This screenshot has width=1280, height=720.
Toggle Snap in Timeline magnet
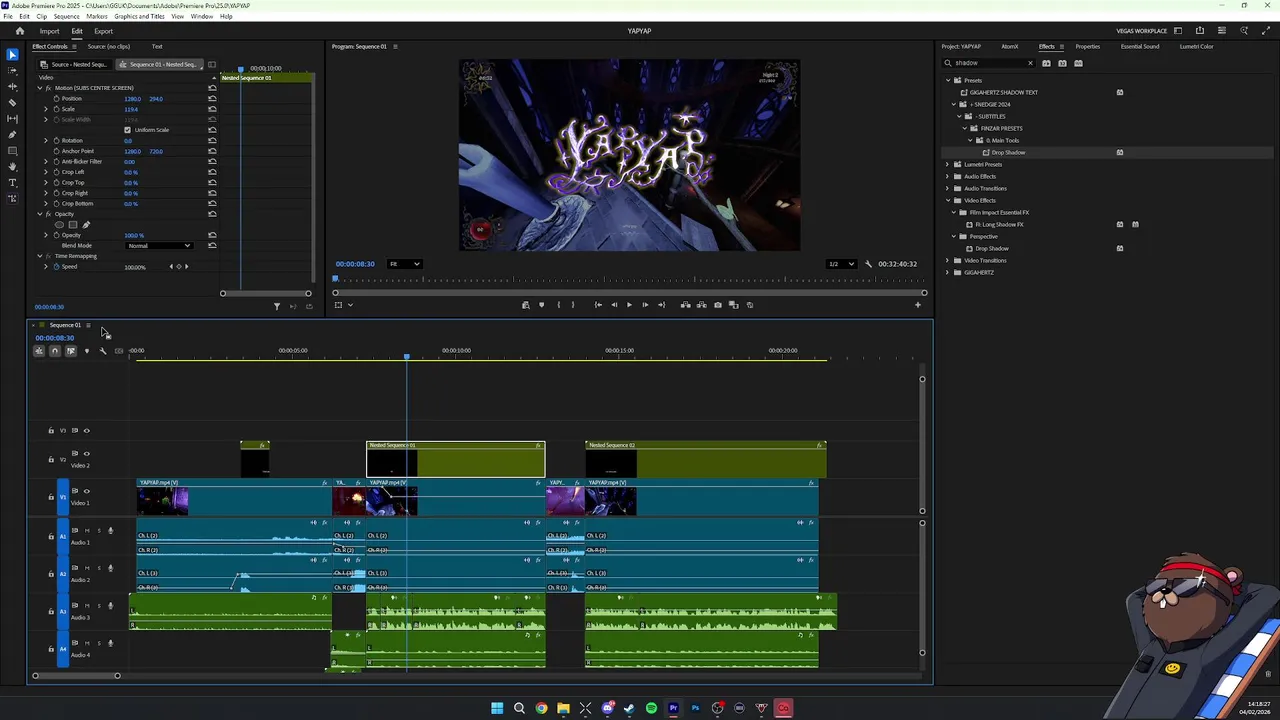[x=54, y=351]
